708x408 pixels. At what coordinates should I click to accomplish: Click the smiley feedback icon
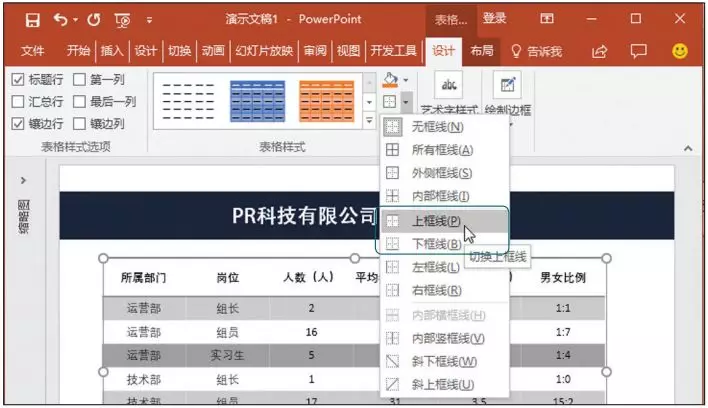click(x=680, y=51)
